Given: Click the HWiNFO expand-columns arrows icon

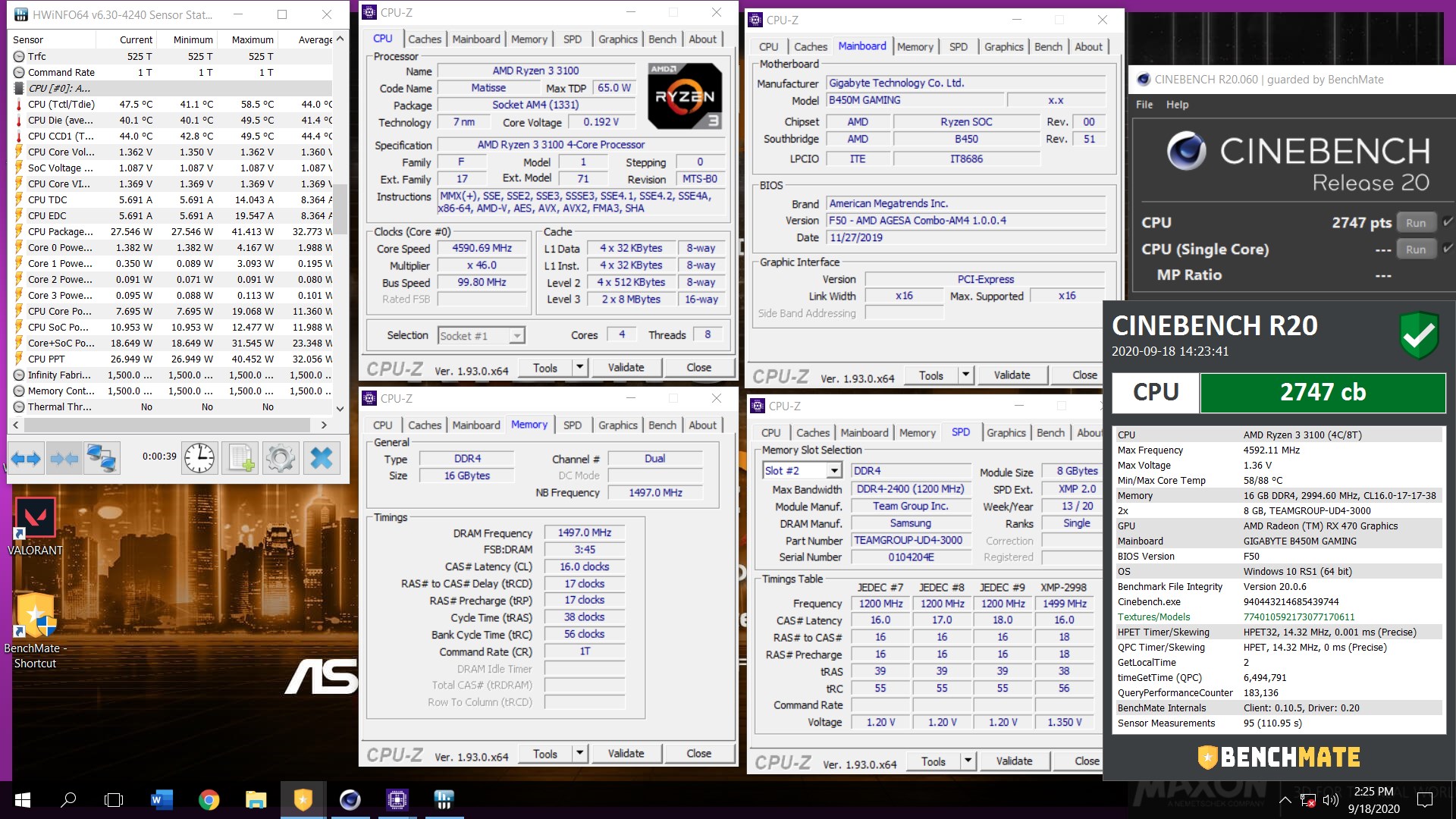Looking at the screenshot, I should pyautogui.click(x=26, y=458).
